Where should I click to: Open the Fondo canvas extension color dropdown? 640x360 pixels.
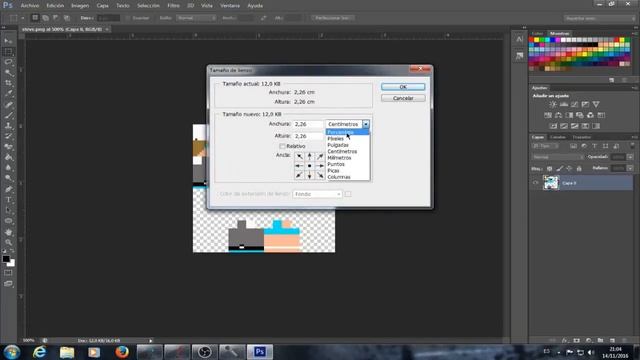click(x=317, y=194)
